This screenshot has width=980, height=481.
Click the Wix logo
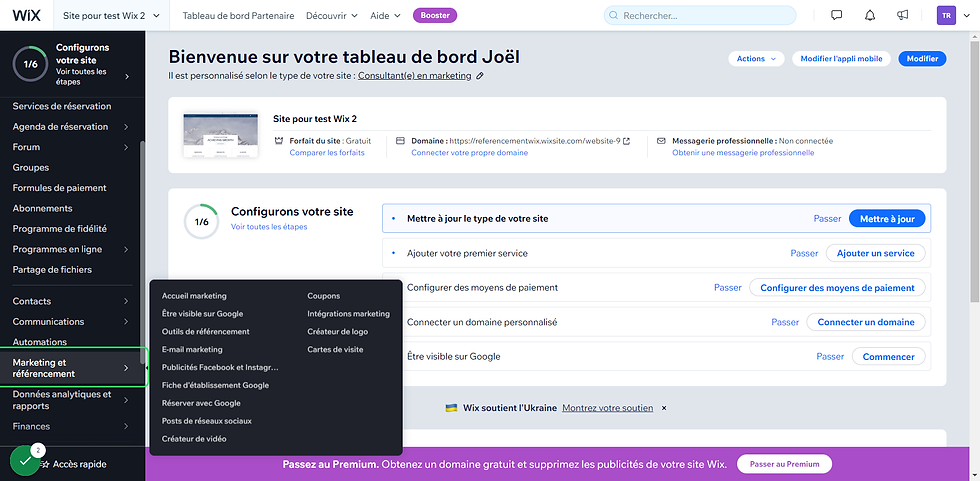[26, 16]
